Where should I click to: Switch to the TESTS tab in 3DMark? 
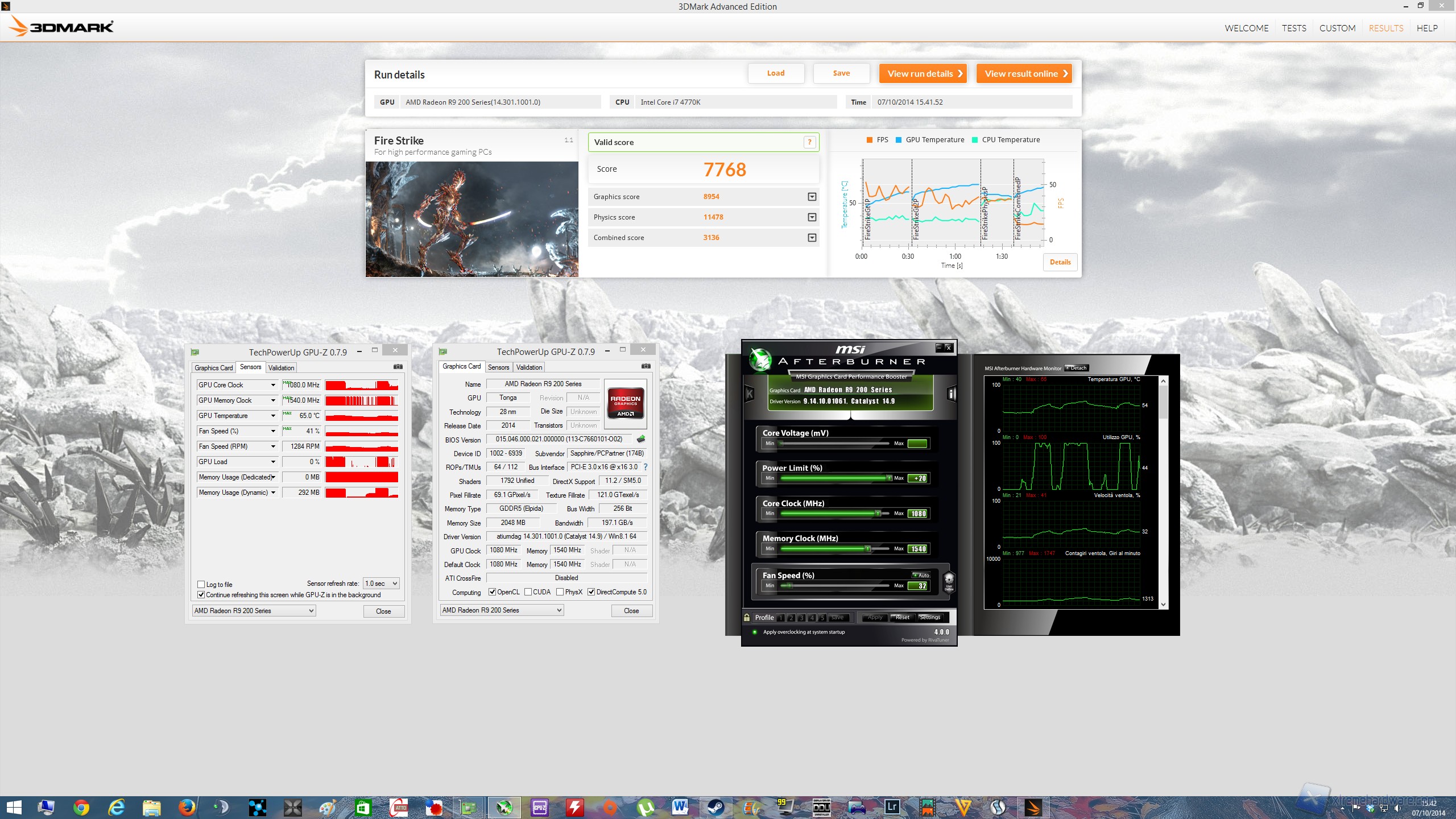pyautogui.click(x=1293, y=28)
